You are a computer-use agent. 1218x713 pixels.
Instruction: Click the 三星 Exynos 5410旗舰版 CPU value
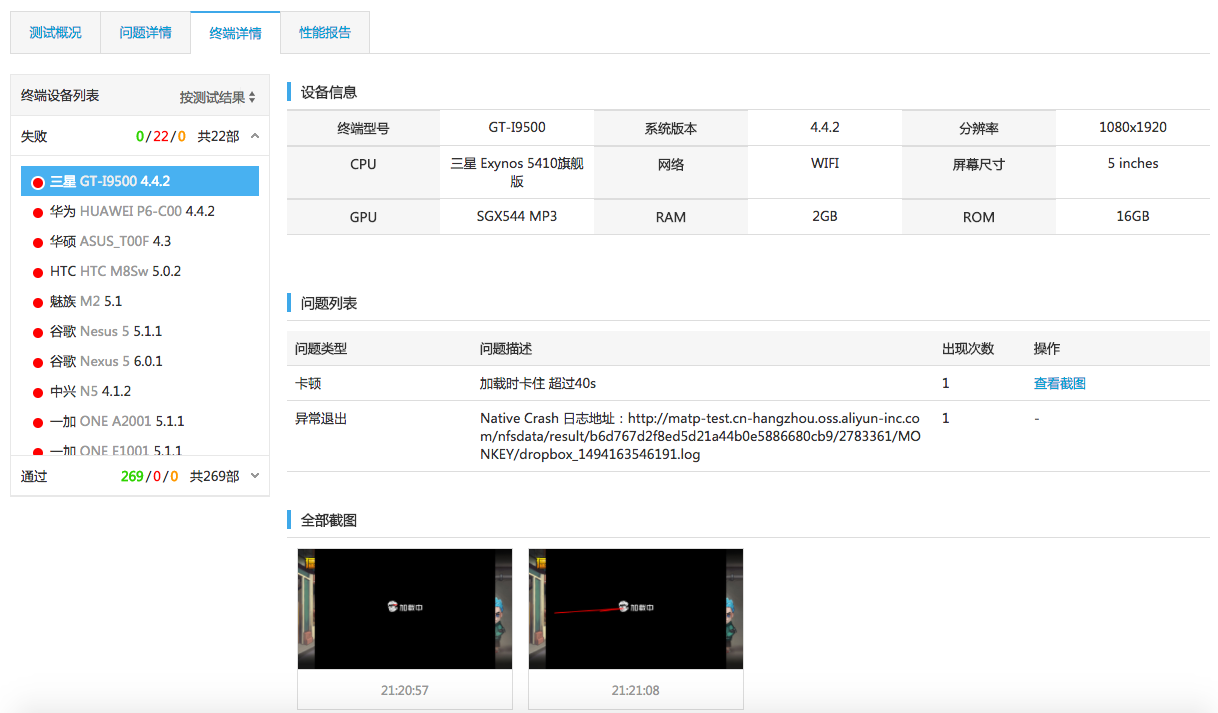pyautogui.click(x=517, y=172)
